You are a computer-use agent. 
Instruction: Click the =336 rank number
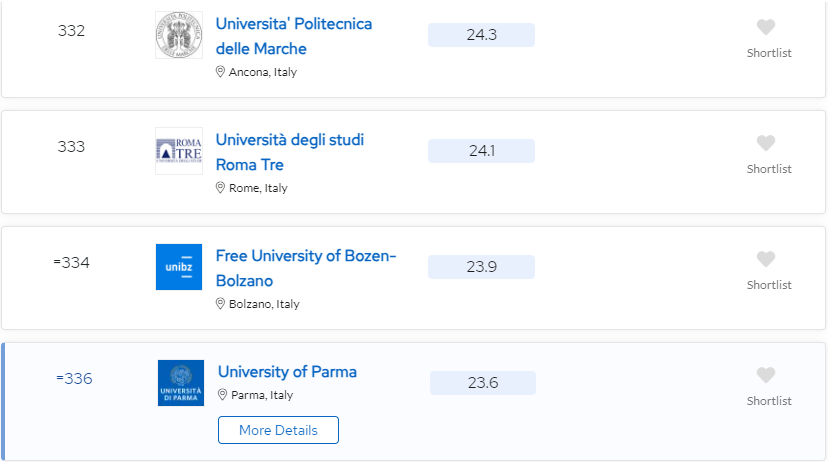tap(74, 379)
